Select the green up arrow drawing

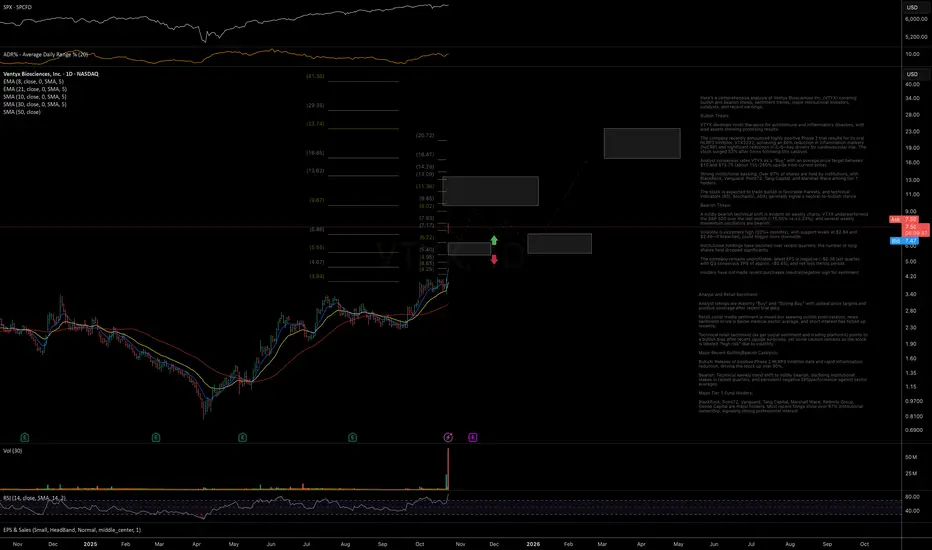tap(494, 240)
